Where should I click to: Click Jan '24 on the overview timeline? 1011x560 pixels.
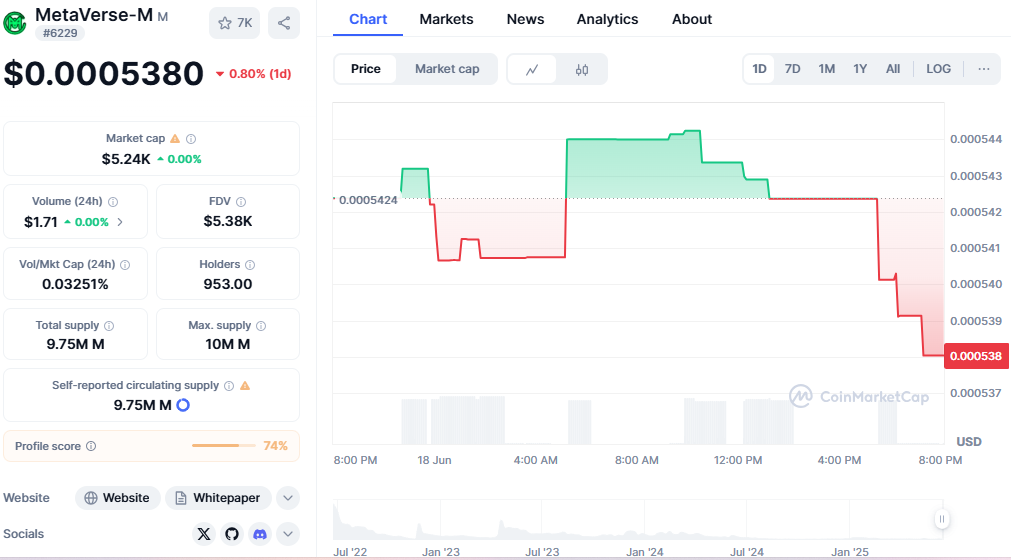tap(645, 552)
